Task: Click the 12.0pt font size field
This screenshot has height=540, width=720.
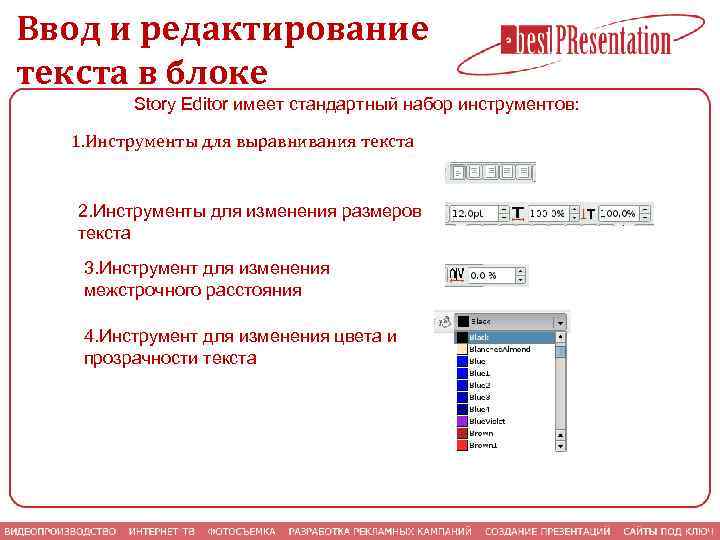Action: coord(473,214)
